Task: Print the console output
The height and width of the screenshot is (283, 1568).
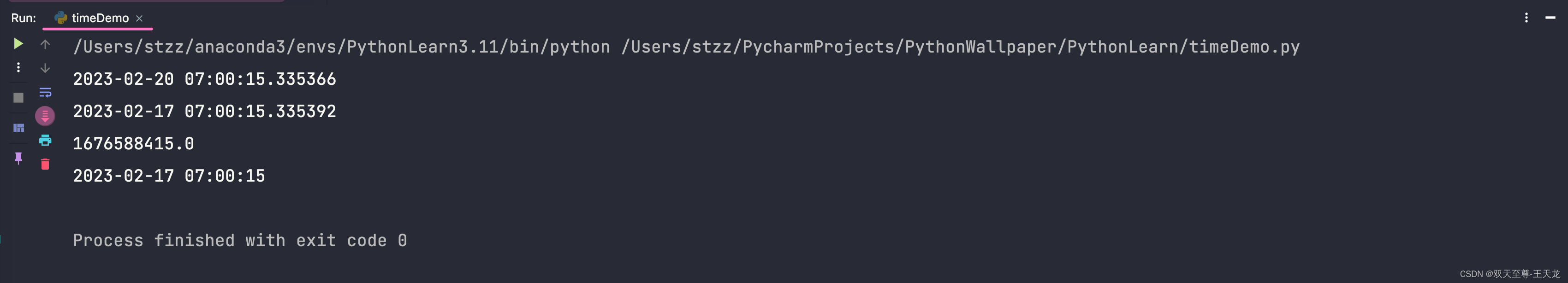Action: [46, 141]
